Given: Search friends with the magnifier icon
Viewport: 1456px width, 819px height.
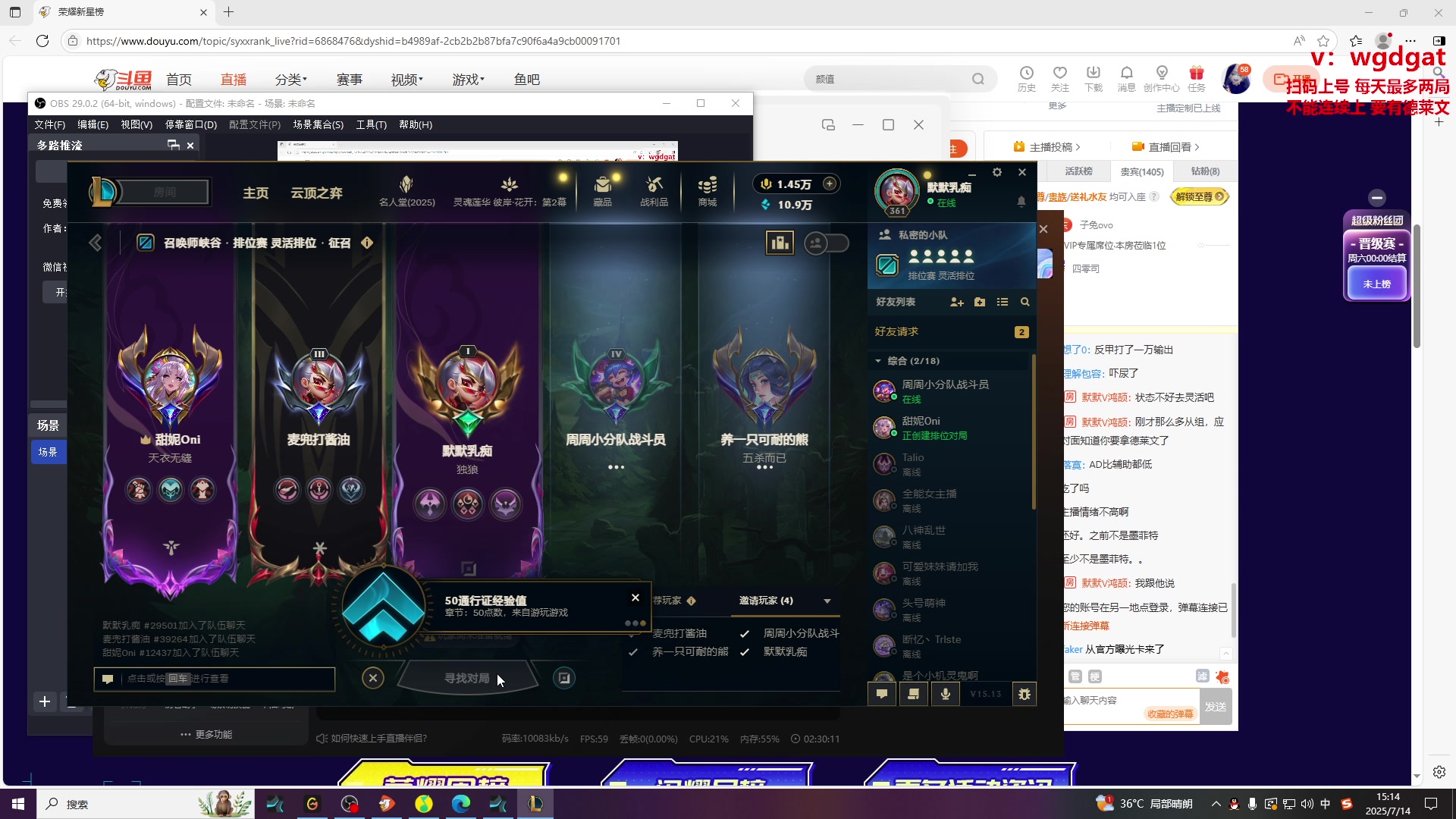Looking at the screenshot, I should 1025,302.
